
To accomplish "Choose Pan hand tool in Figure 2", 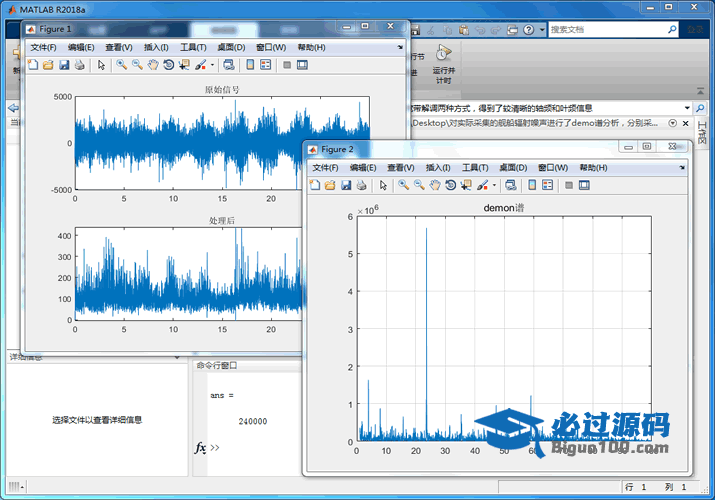I will (435, 185).
